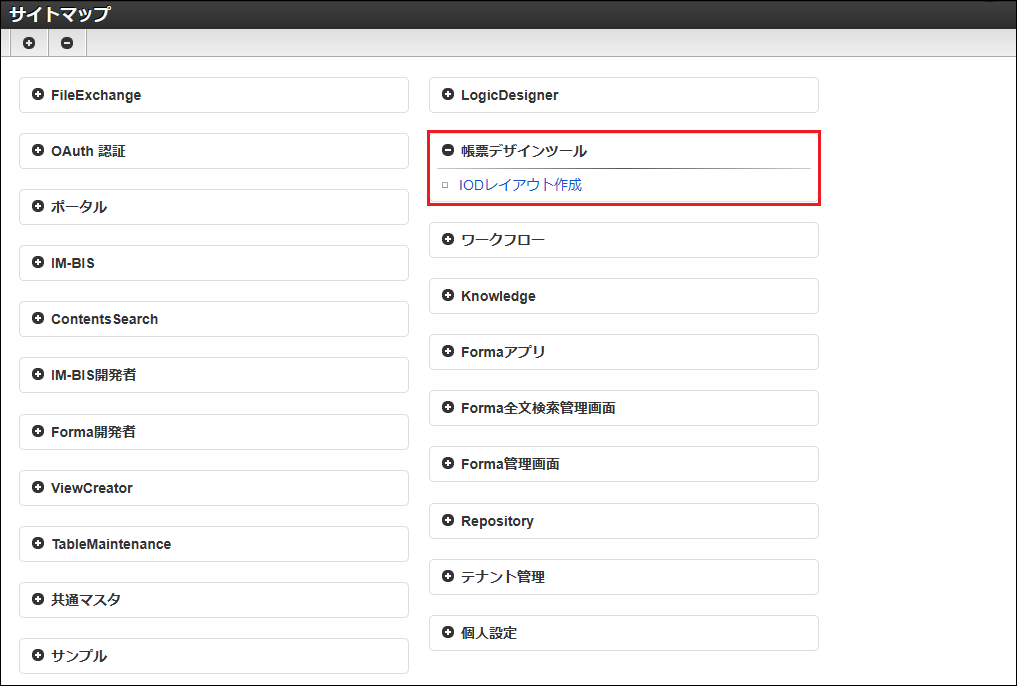Click the plus icon beside LogicDesigner
This screenshot has width=1017, height=686.
tap(448, 95)
